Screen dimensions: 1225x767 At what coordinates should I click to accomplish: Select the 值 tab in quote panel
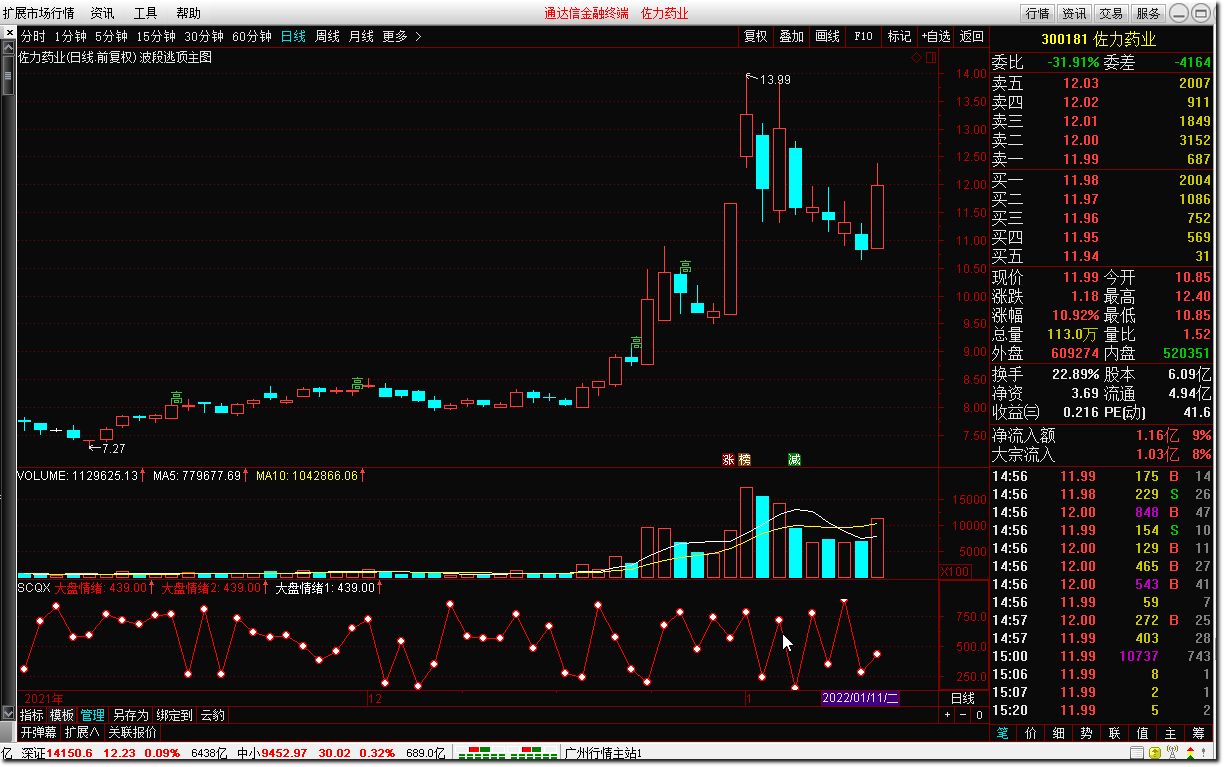click(1143, 733)
